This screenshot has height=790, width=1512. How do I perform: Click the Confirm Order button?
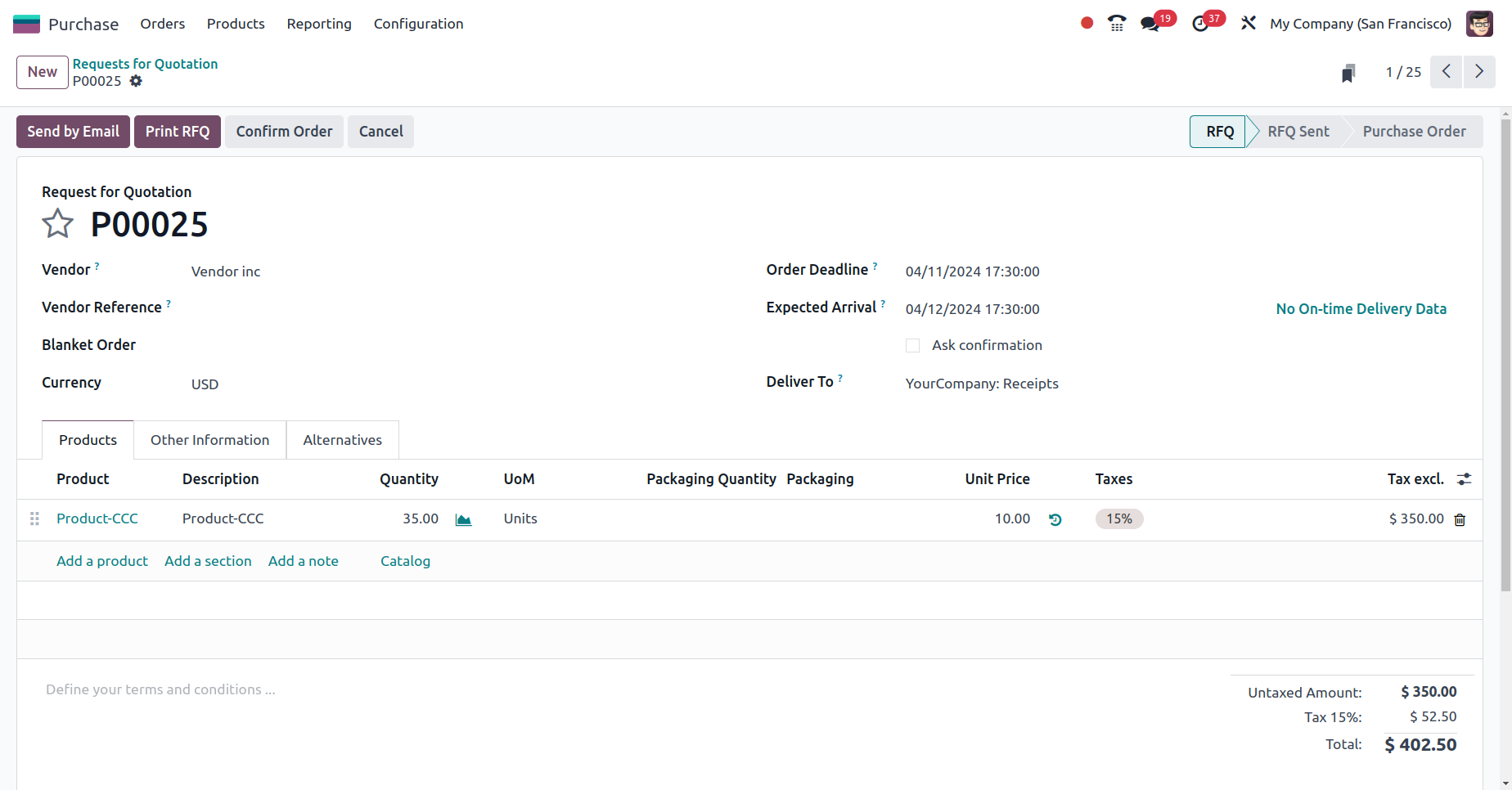click(x=284, y=131)
